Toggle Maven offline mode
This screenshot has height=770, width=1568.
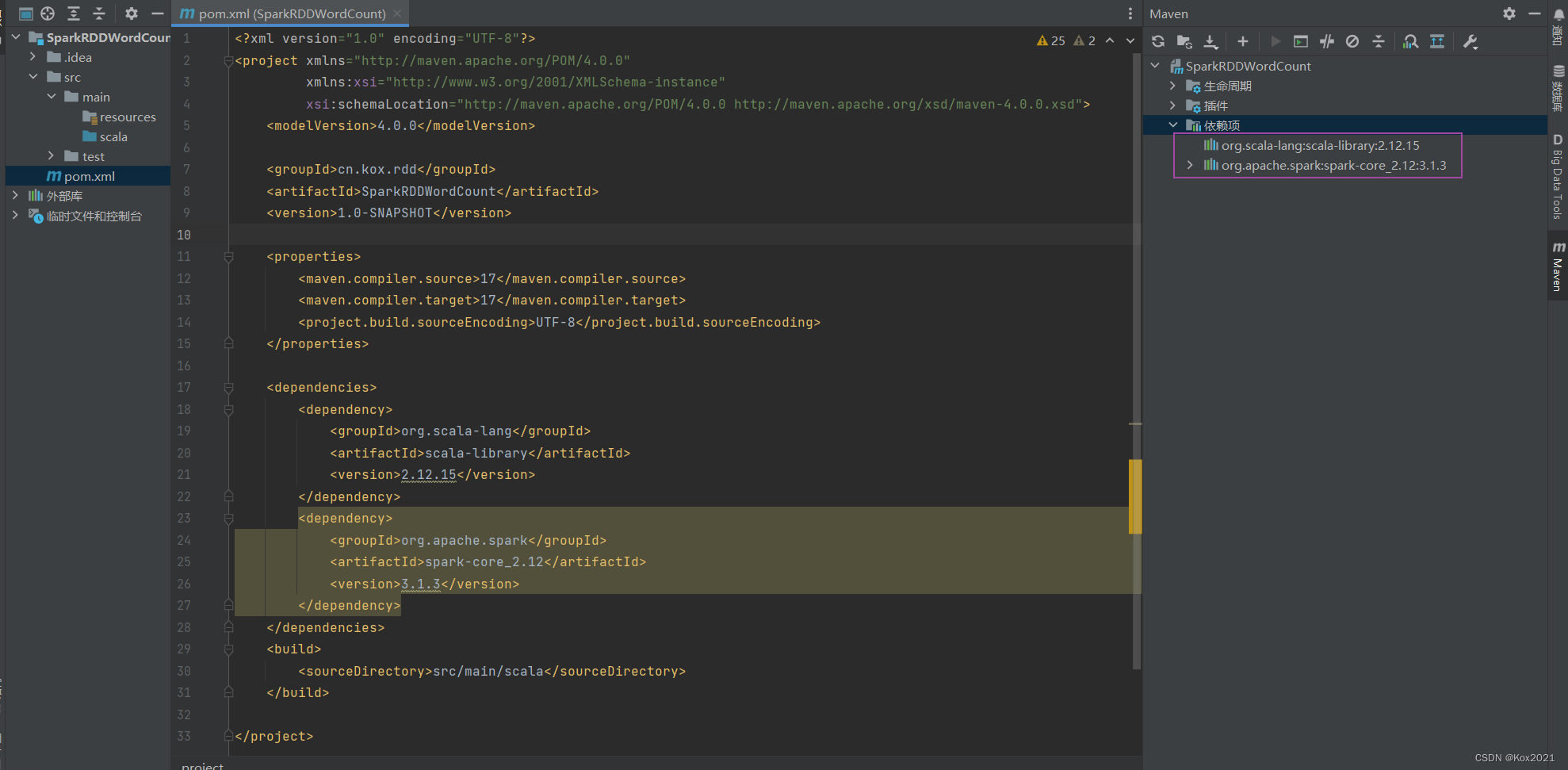(1327, 41)
